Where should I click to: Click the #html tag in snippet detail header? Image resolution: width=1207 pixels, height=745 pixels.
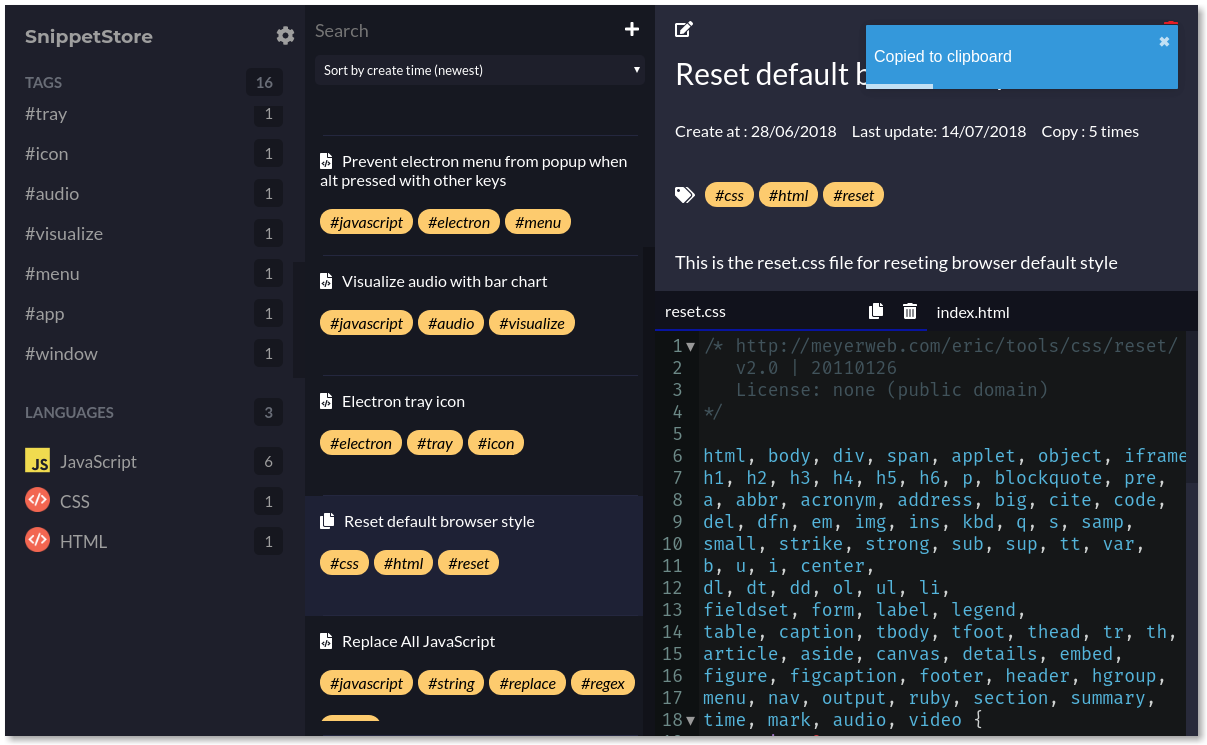click(788, 195)
